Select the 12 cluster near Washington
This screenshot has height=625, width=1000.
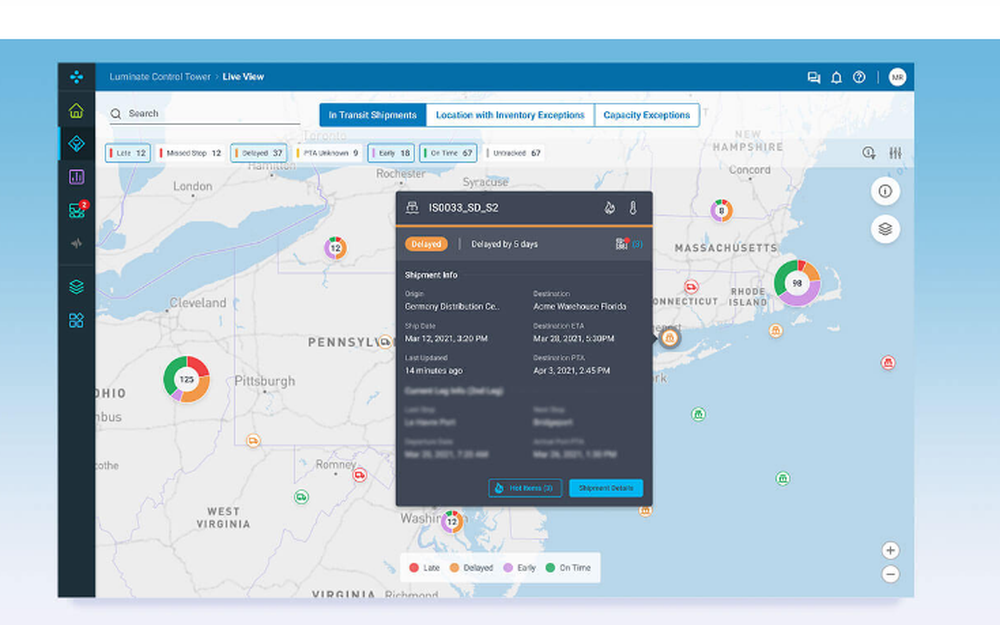click(x=452, y=522)
